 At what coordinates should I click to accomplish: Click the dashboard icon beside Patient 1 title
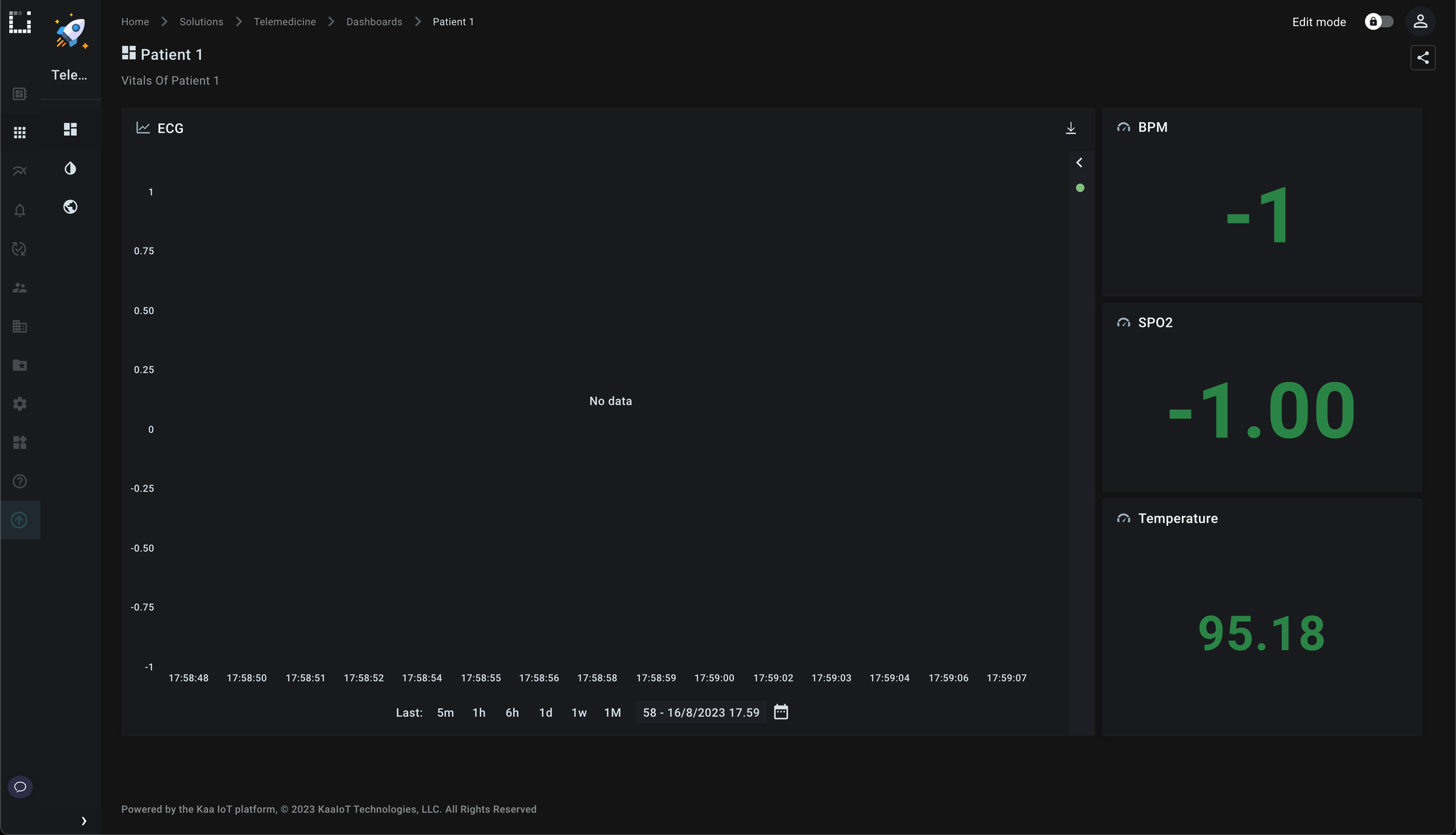pos(129,53)
